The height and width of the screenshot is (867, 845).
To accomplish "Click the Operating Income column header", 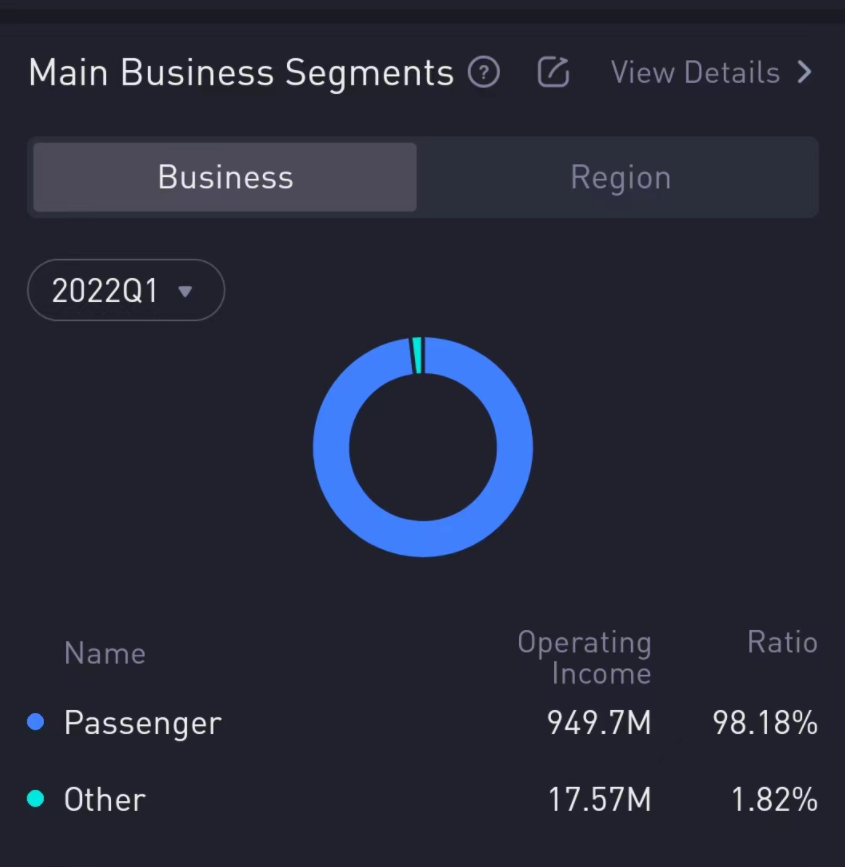I will 584,657.
